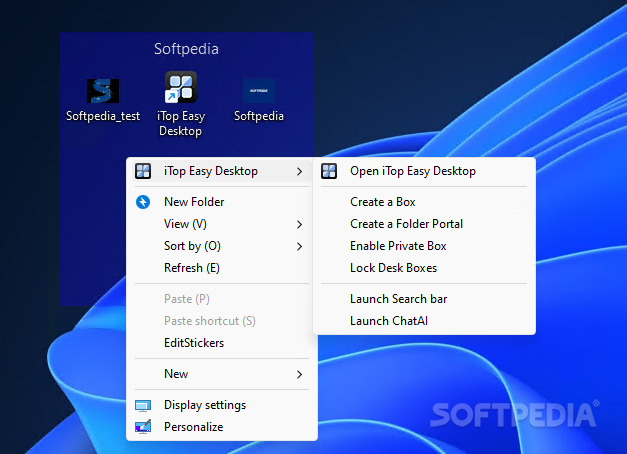Select Enable Private Box
This screenshot has width=627, height=454.
424,246
